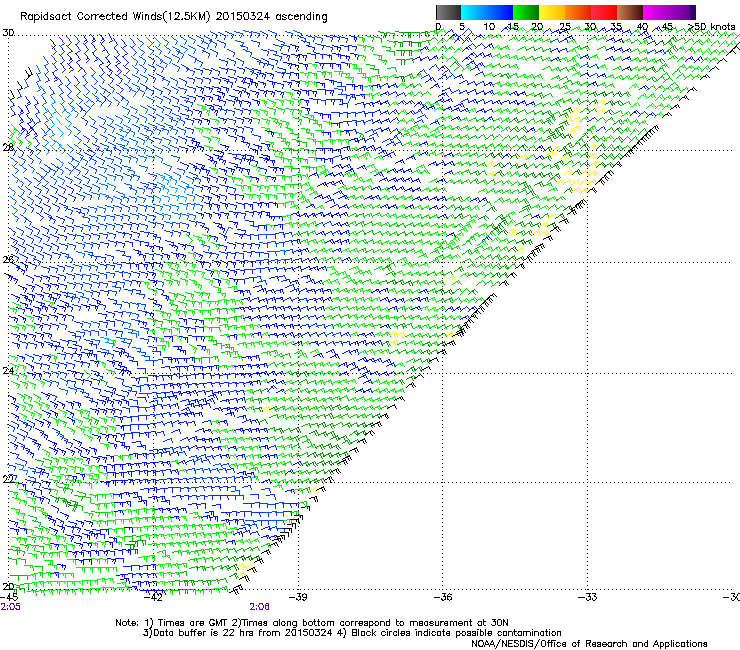Viewport: 740px width, 650px height.
Task: Click latitude label '28' on left axis
Action: [x=8, y=148]
